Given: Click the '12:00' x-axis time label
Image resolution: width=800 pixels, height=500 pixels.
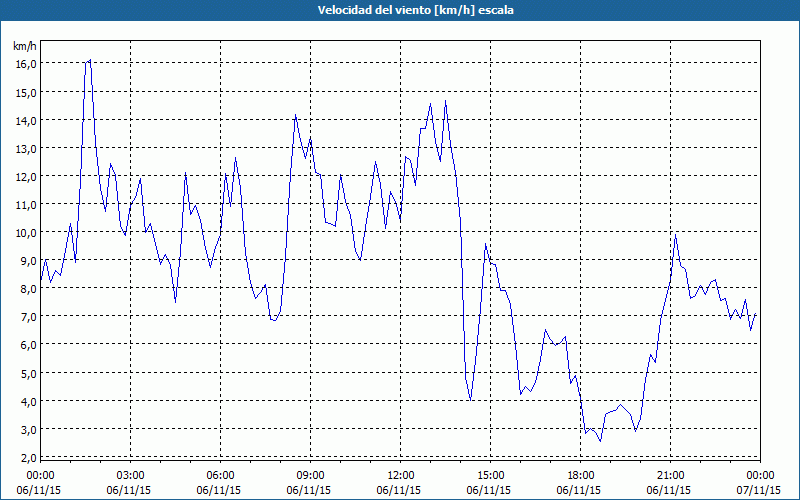Looking at the screenshot, I should (x=401, y=476).
